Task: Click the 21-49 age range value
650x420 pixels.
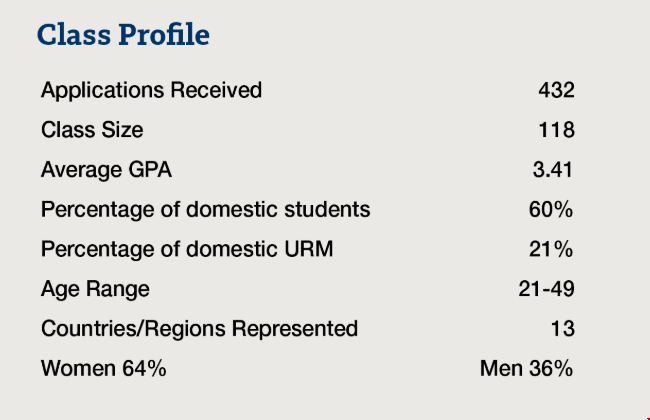Action: [546, 289]
